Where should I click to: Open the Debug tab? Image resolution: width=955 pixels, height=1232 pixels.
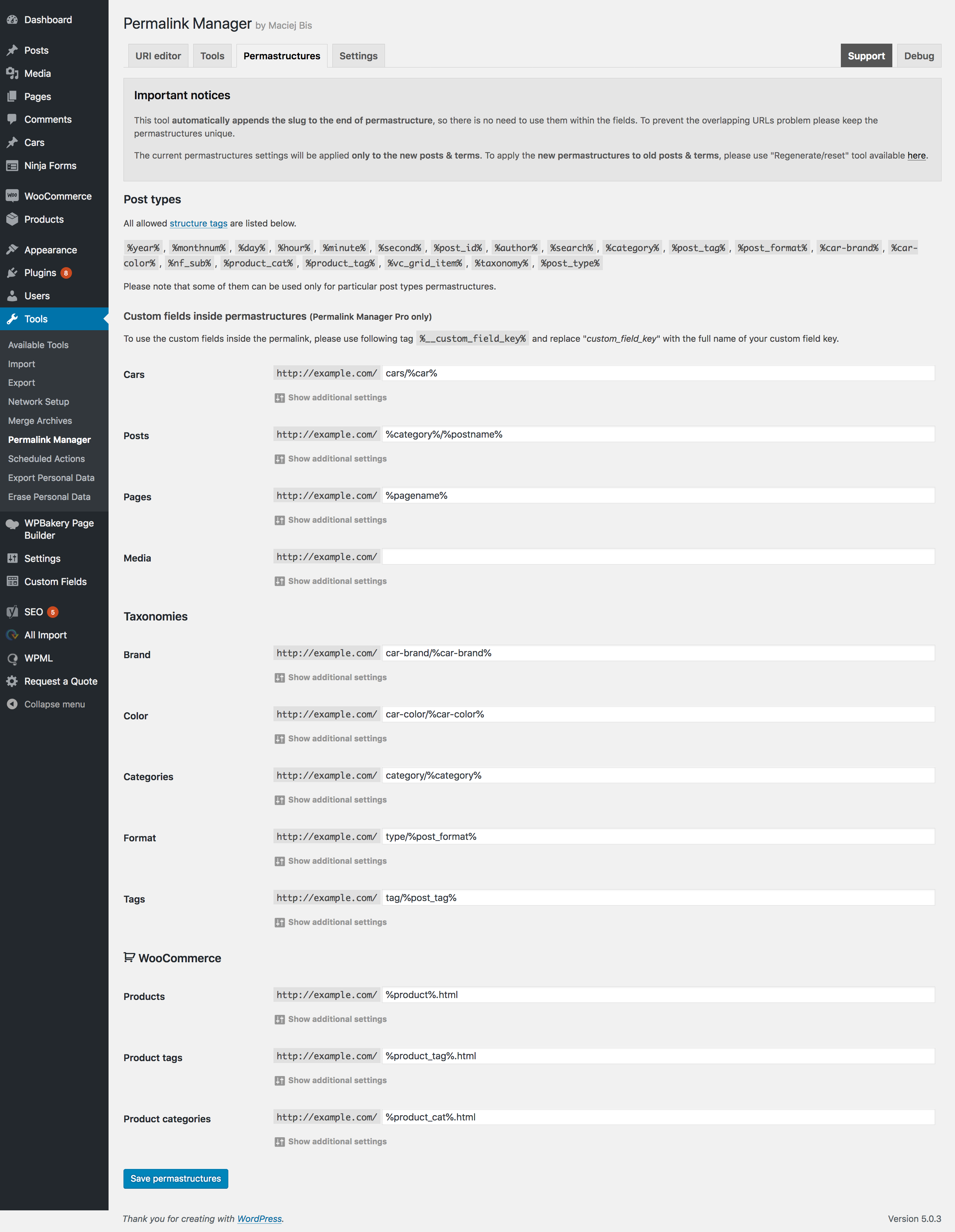coord(919,56)
